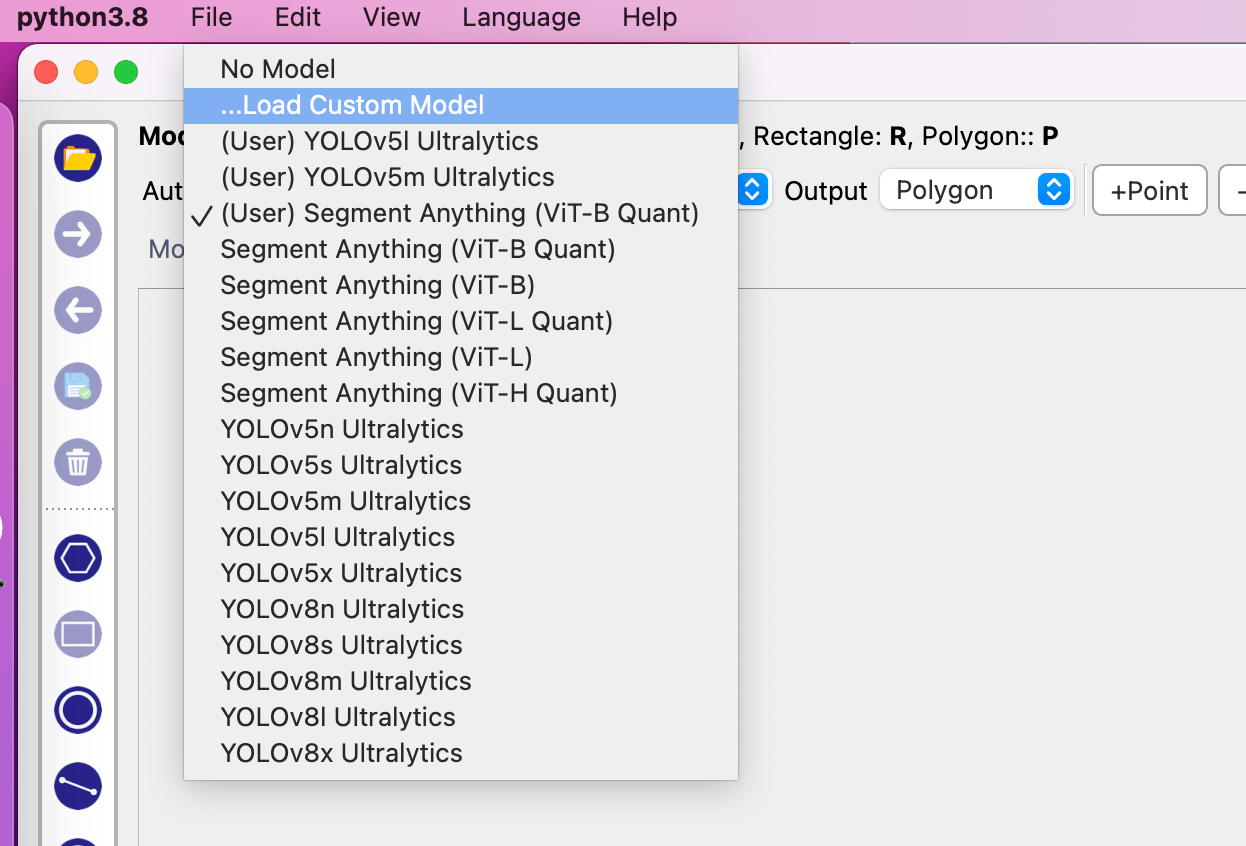The image size is (1246, 846).
Task: Close the window with red button
Action: (x=46, y=72)
